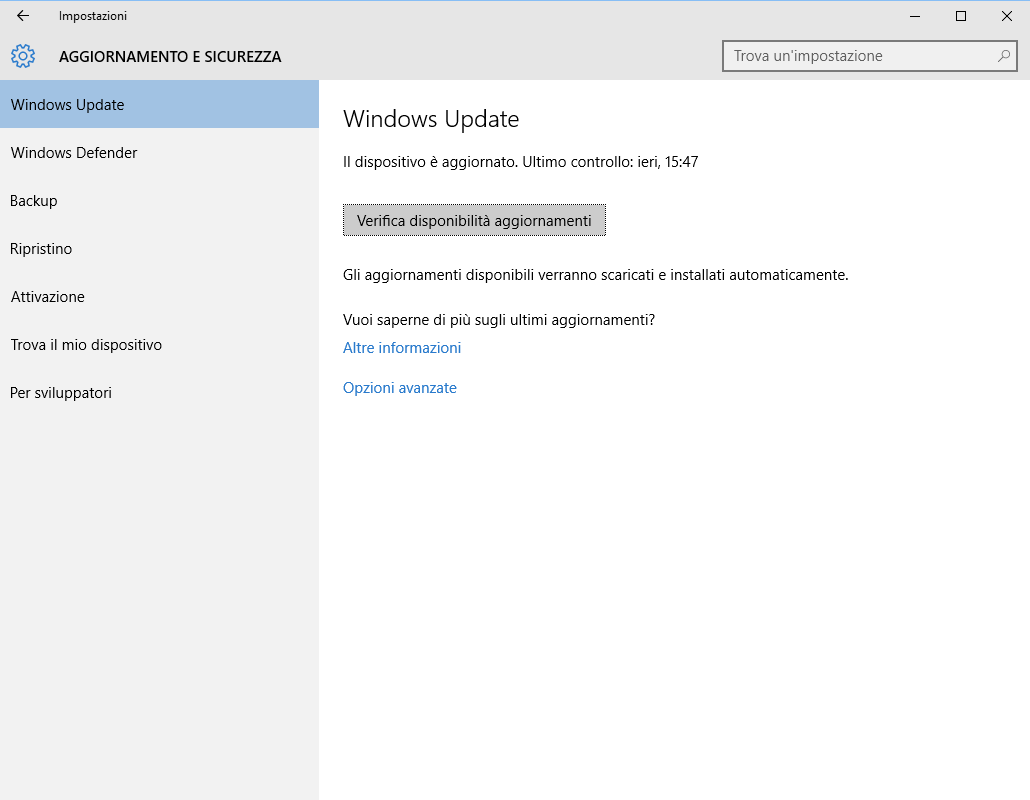Click the Impostazioni window title
The height and width of the screenshot is (800, 1030).
[93, 16]
